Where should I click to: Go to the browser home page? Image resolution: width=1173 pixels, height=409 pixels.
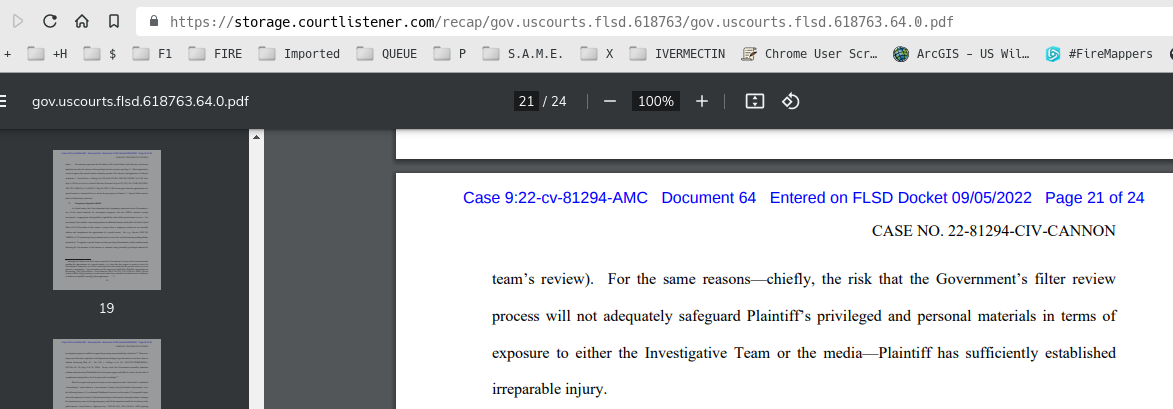pos(82,21)
